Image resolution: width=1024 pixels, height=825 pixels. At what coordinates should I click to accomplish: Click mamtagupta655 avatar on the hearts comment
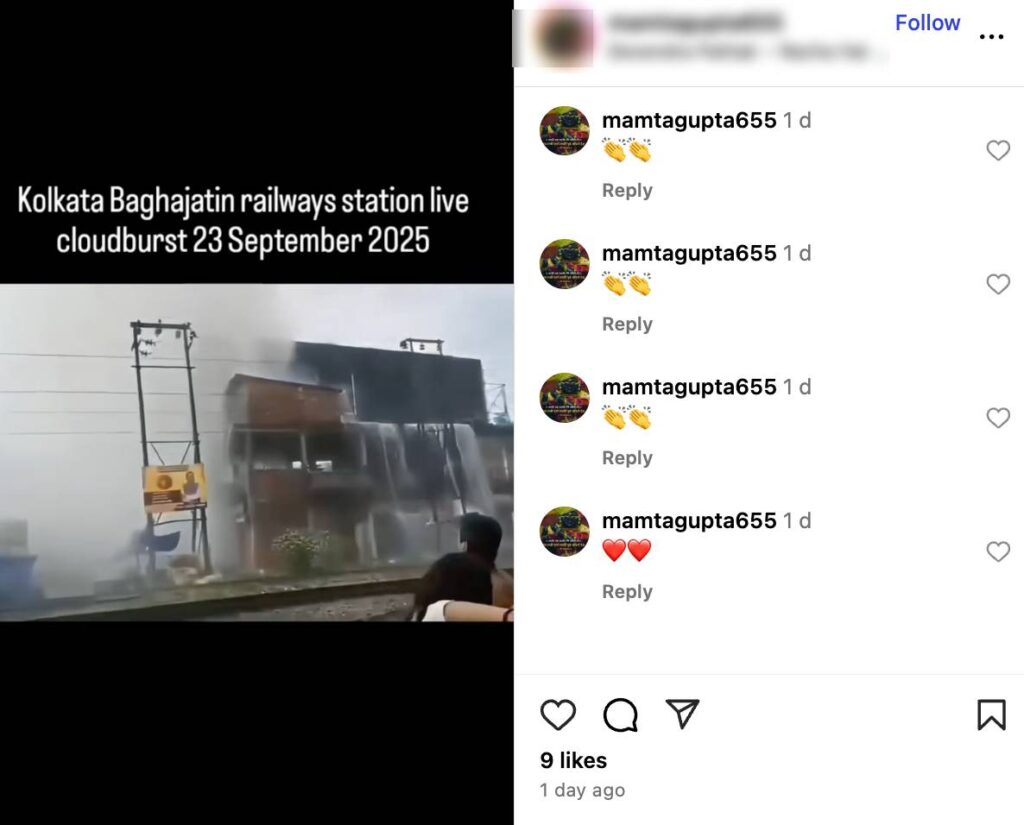click(x=565, y=532)
